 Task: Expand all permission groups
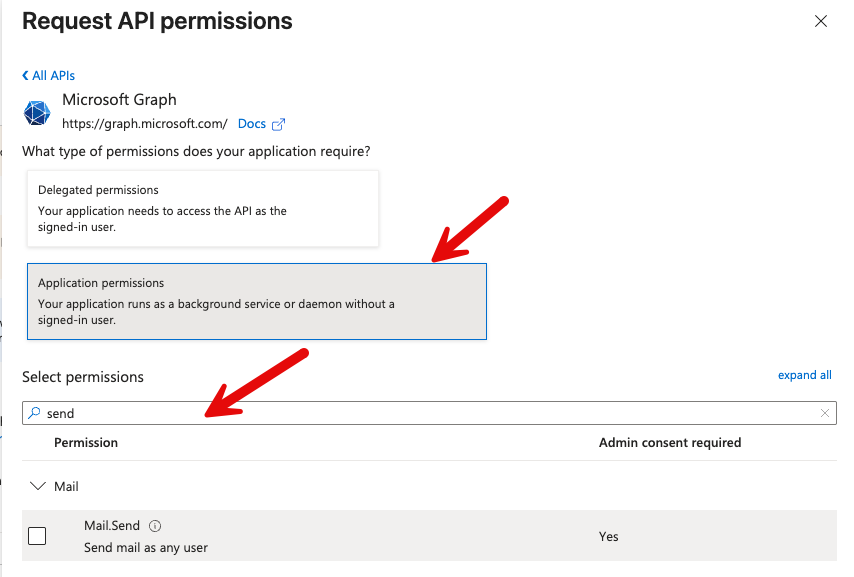coord(804,374)
